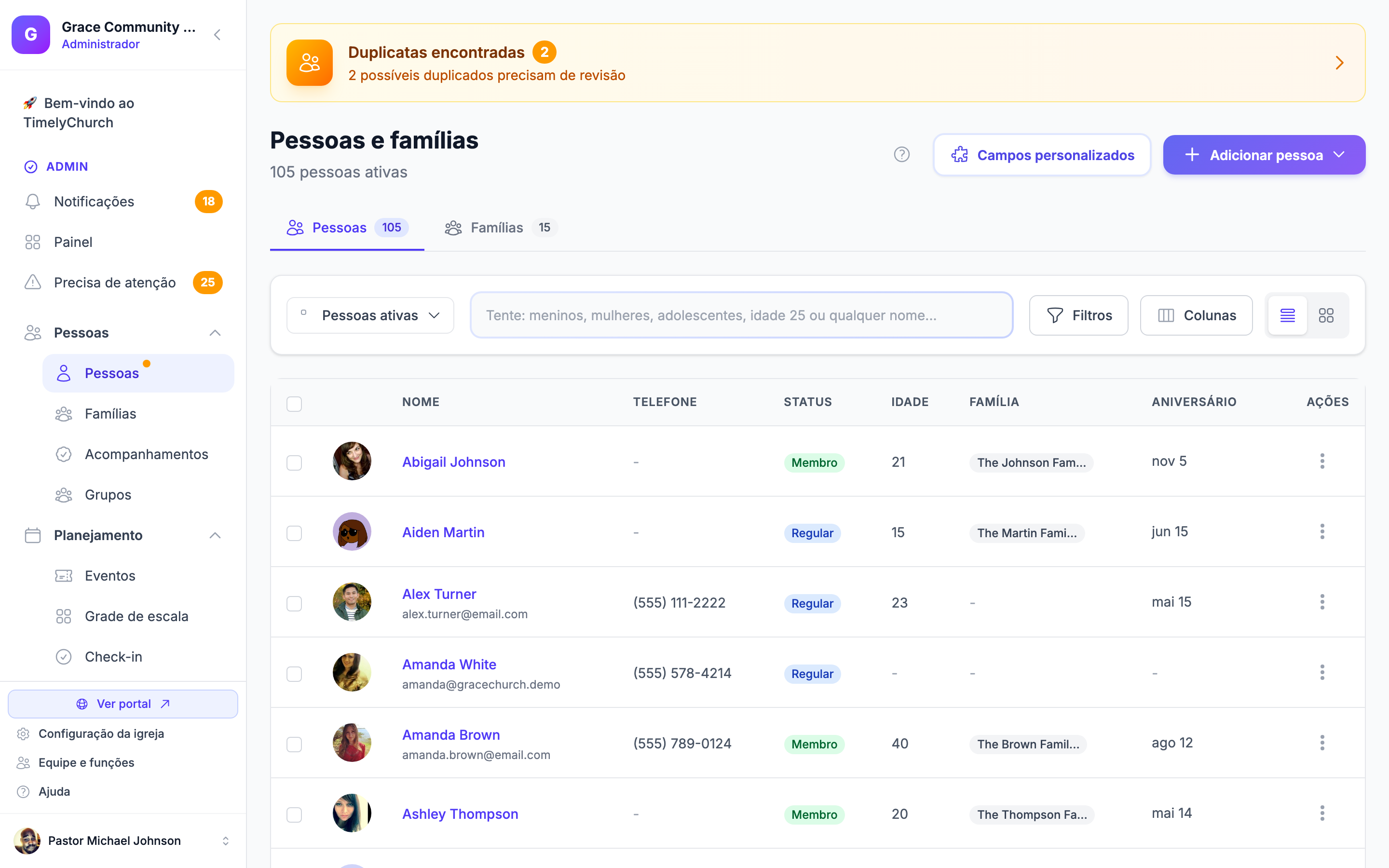
Task: Click the help question mark icon
Action: (902, 154)
